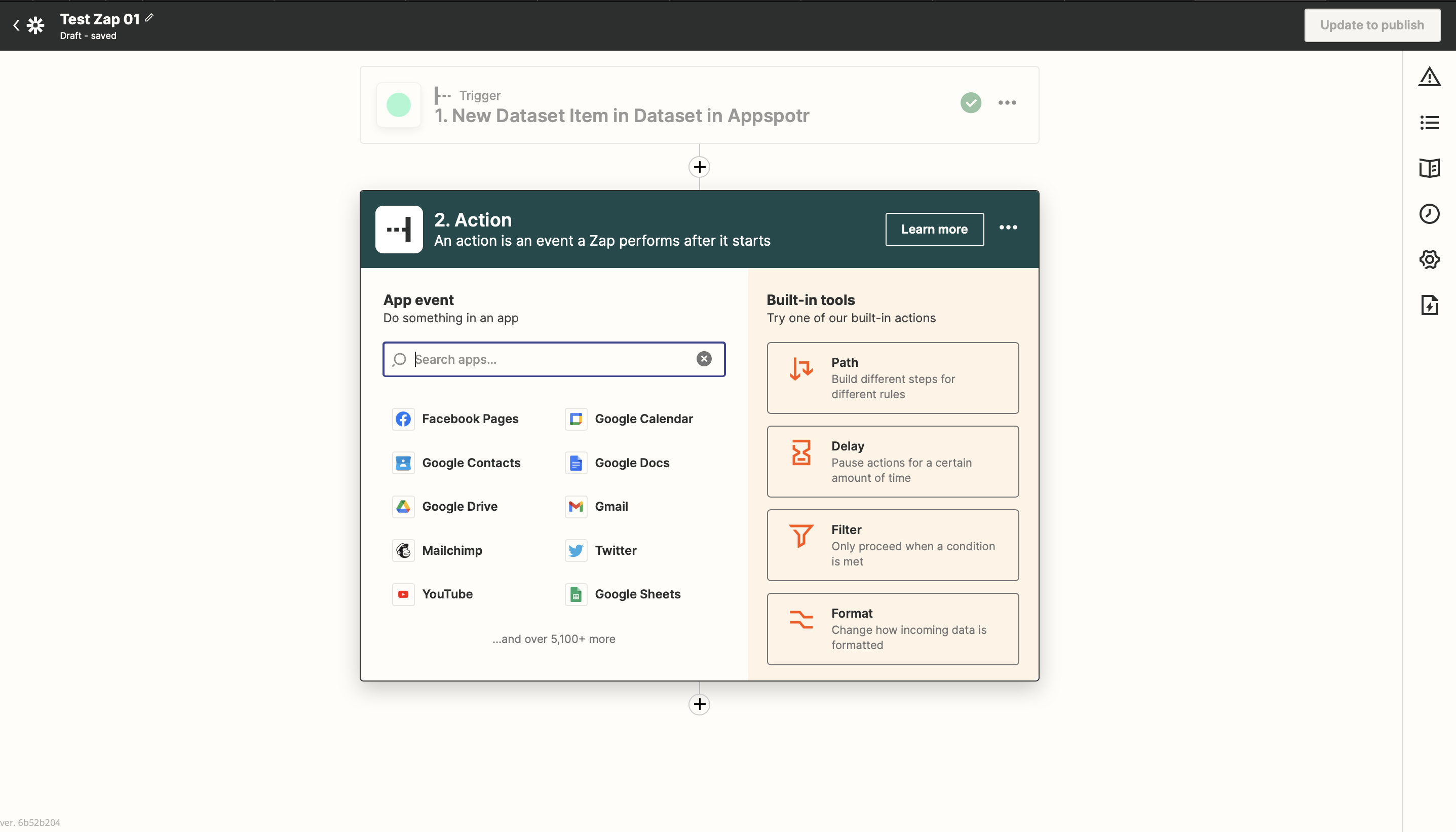Click the 'Draft - saved' status text
Image resolution: width=1456 pixels, height=832 pixels.
point(88,35)
